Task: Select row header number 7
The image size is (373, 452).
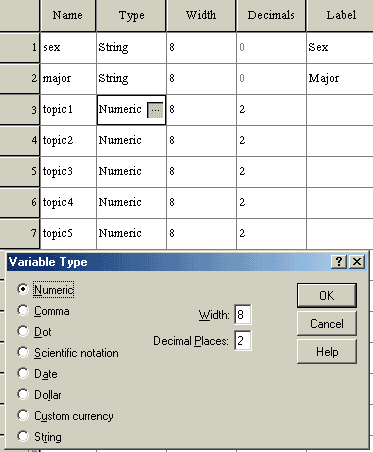Action: [x=20, y=233]
